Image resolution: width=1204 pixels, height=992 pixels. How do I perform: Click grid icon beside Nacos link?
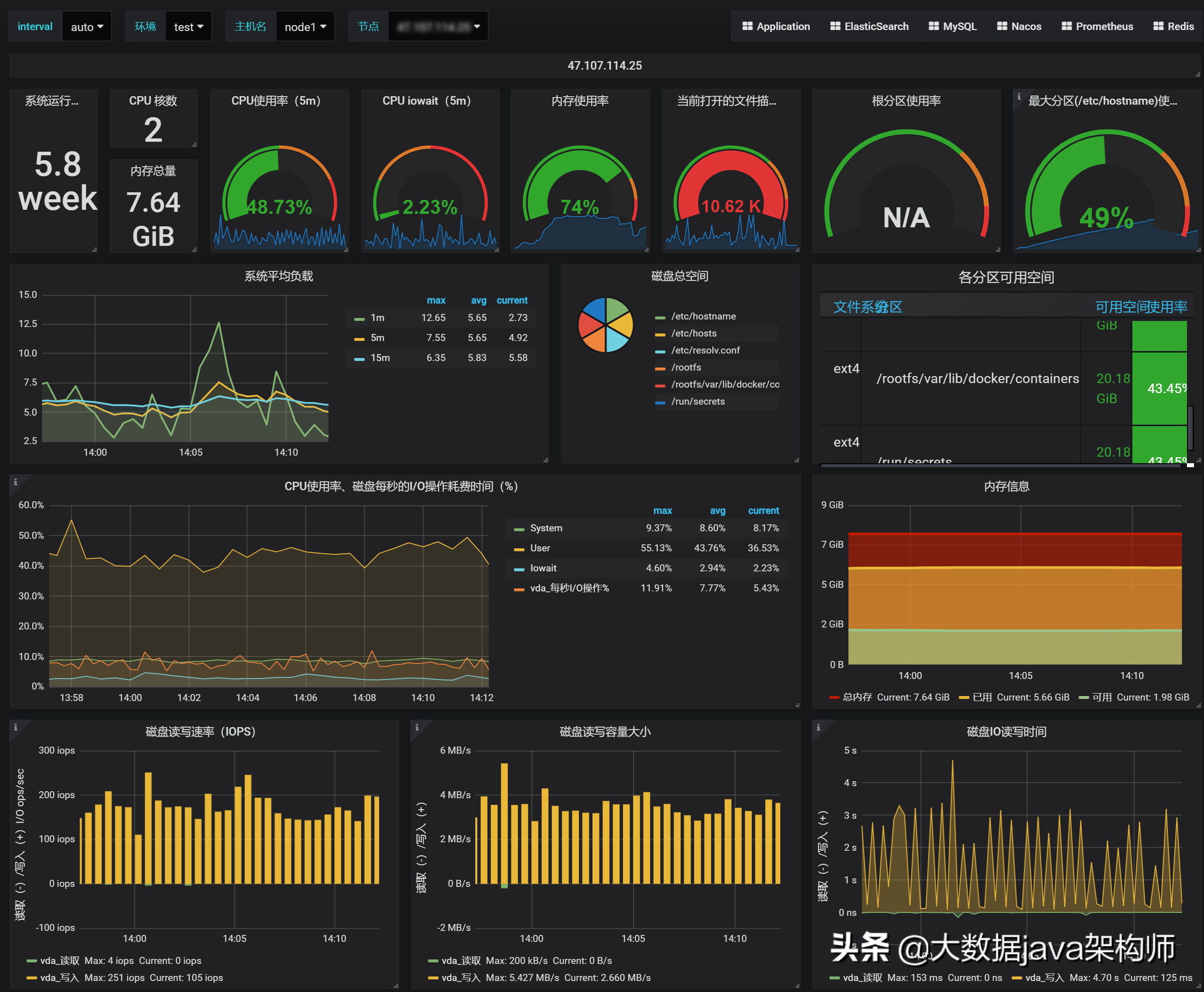click(1002, 26)
